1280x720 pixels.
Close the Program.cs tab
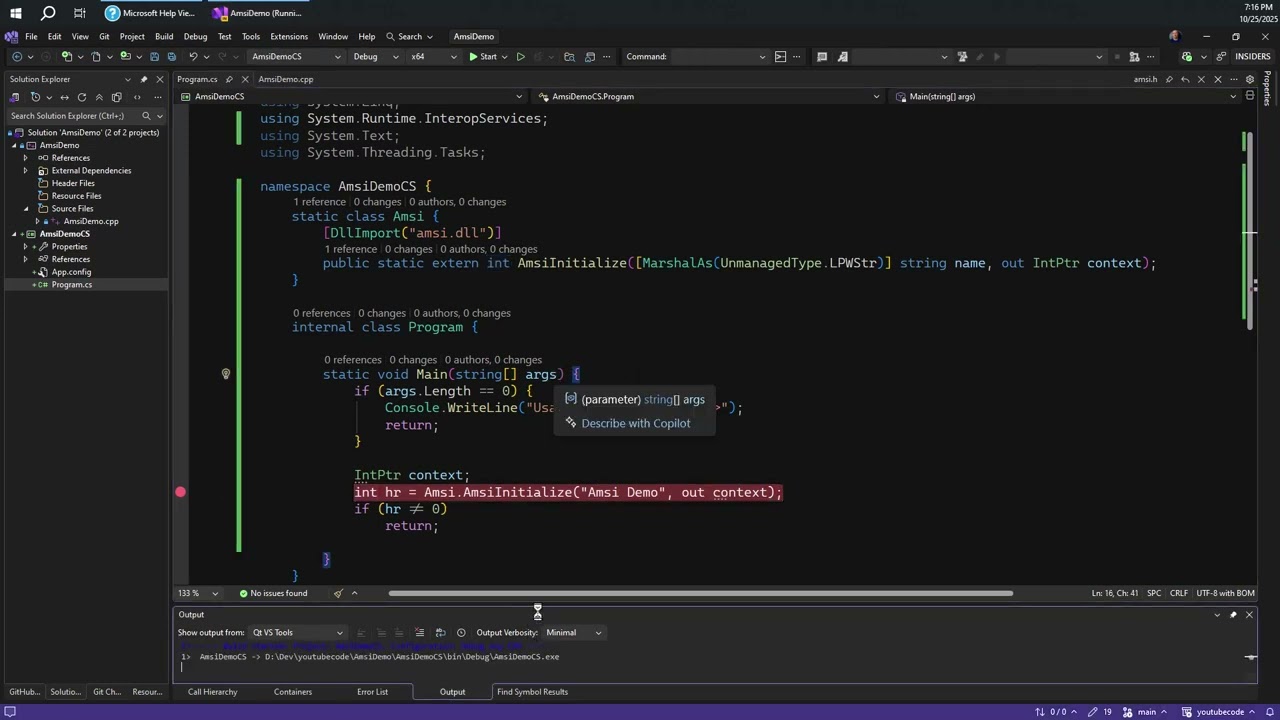[x=245, y=79]
